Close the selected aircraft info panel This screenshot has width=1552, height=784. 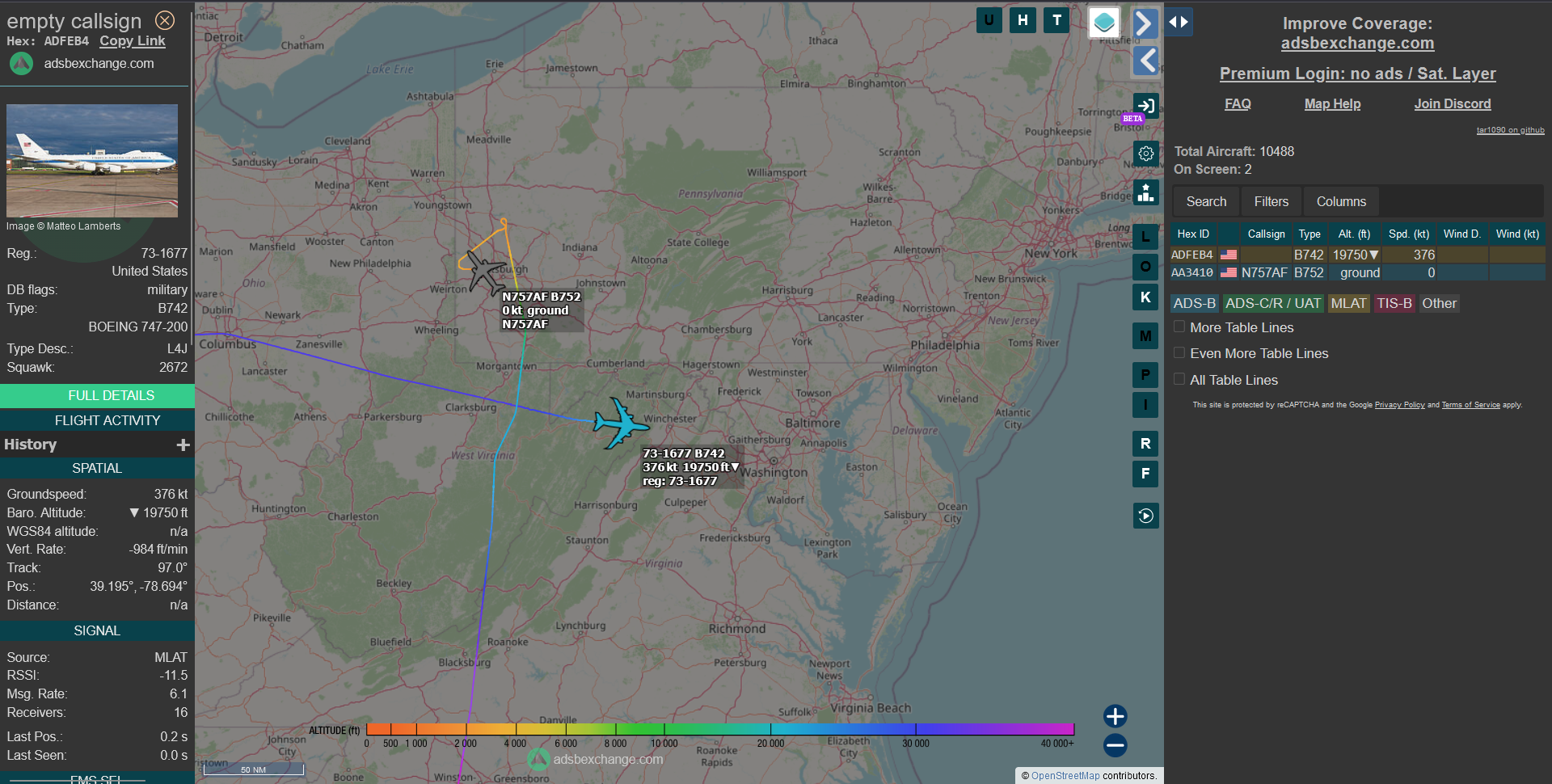pos(165,20)
